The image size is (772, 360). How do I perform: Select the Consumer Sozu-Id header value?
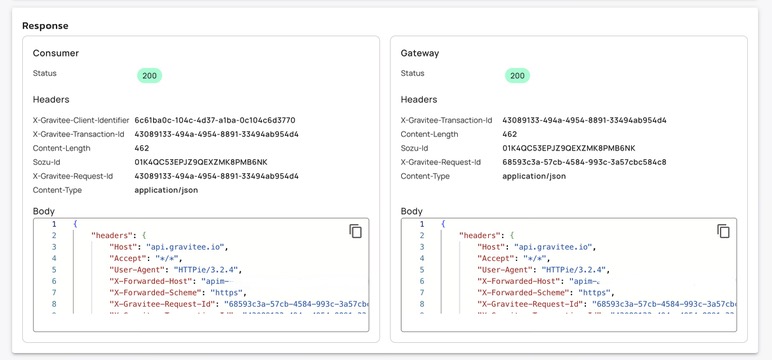point(201,162)
